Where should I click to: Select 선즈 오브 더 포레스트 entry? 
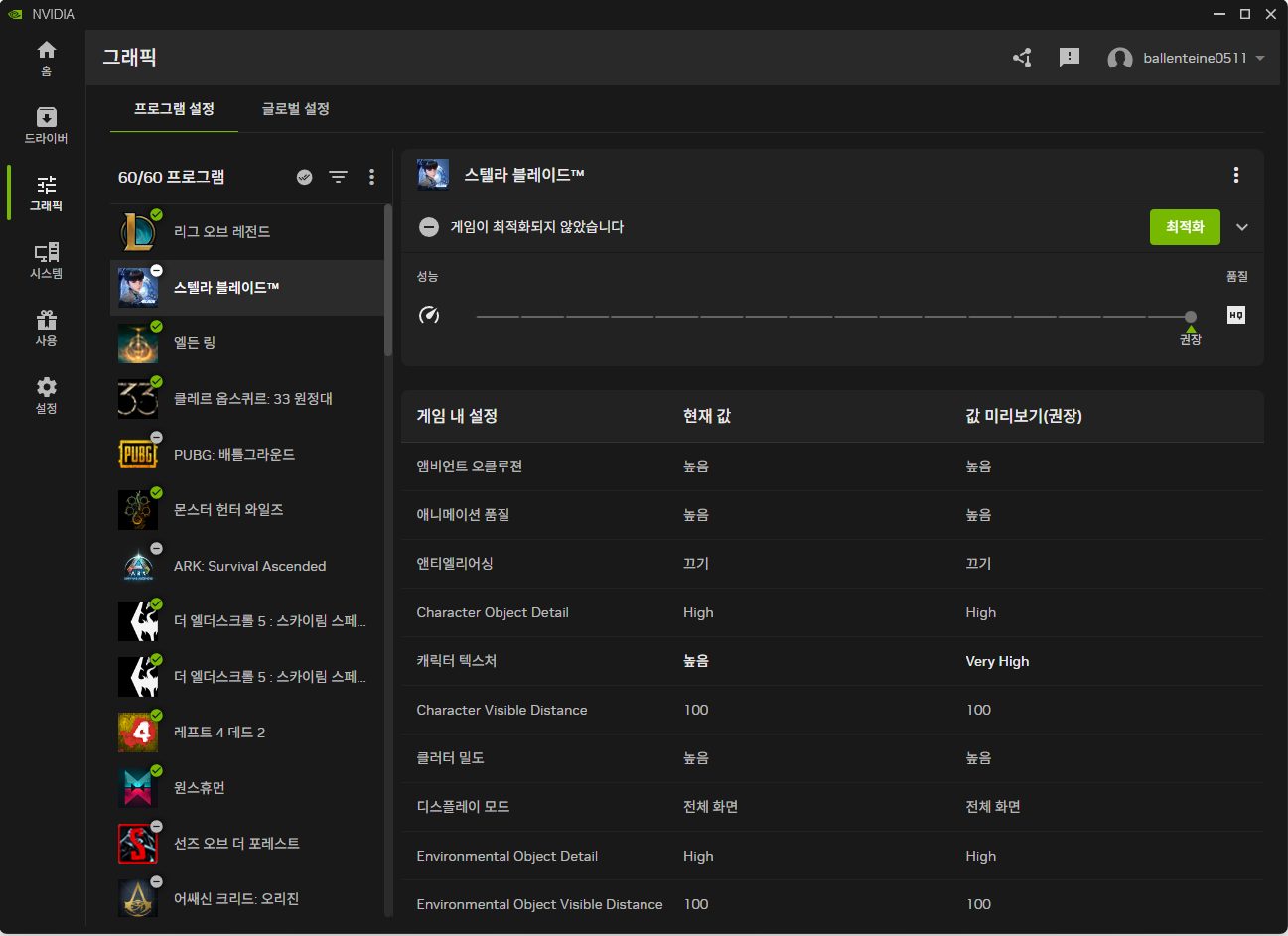point(246,844)
